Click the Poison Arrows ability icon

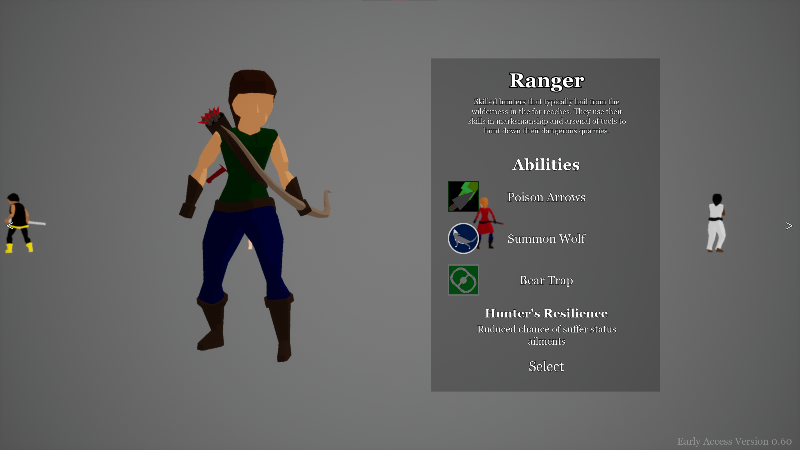click(463, 196)
